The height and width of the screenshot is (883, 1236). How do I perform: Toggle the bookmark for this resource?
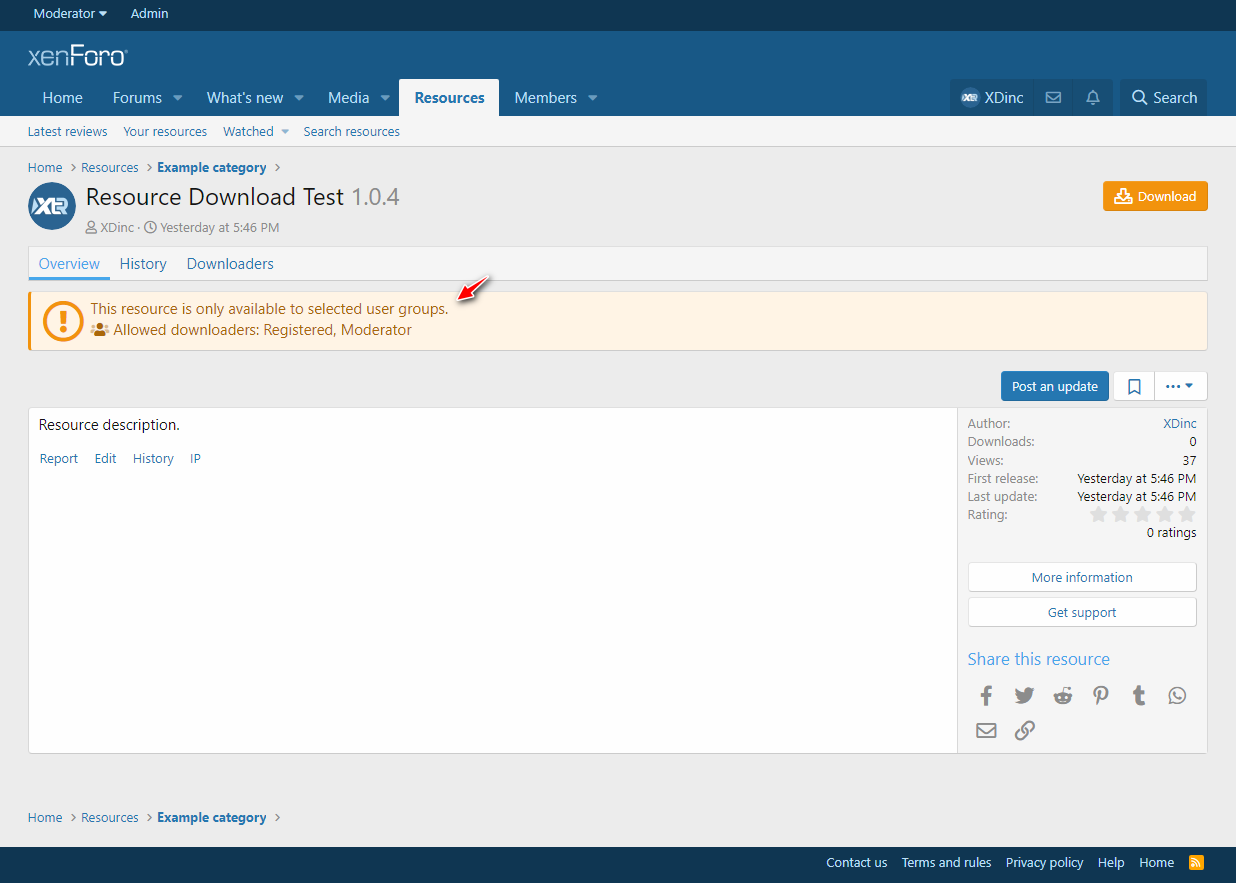point(1134,387)
